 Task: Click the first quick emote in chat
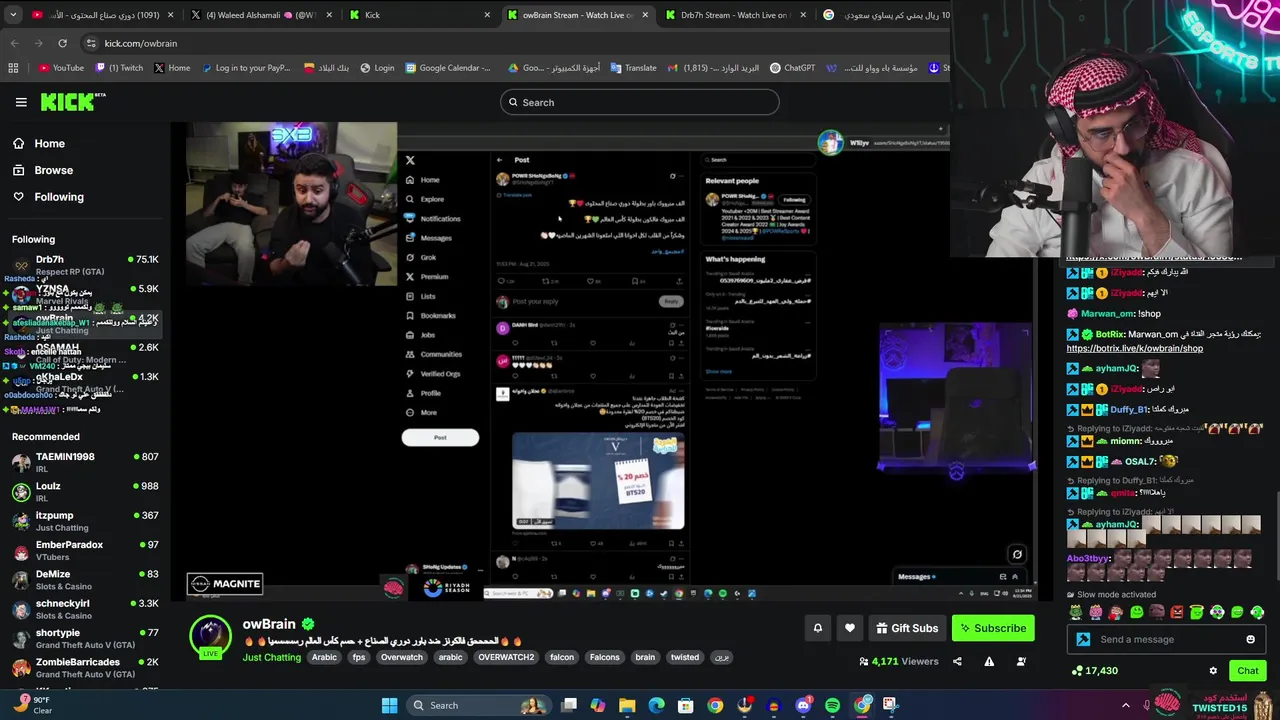pyautogui.click(x=1076, y=612)
